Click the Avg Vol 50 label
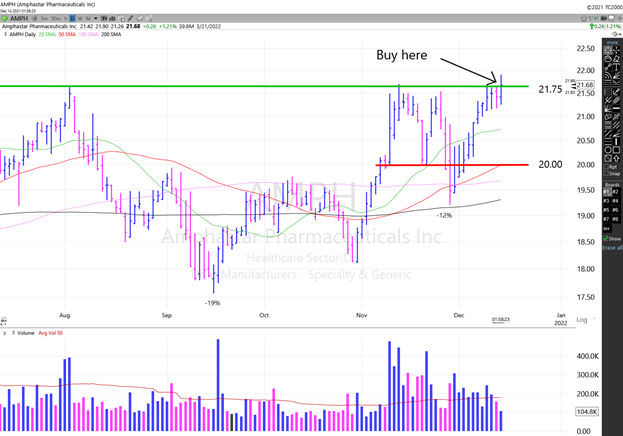The height and width of the screenshot is (436, 623). [50, 333]
